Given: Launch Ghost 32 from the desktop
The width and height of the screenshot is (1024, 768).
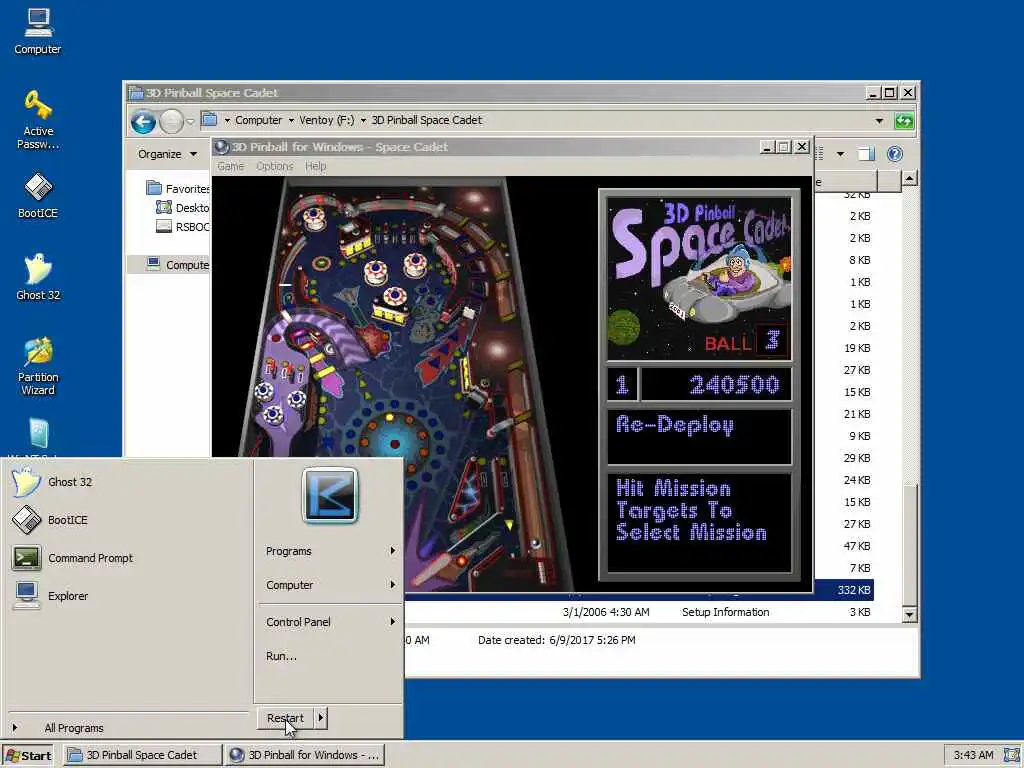Looking at the screenshot, I should pos(38,277).
